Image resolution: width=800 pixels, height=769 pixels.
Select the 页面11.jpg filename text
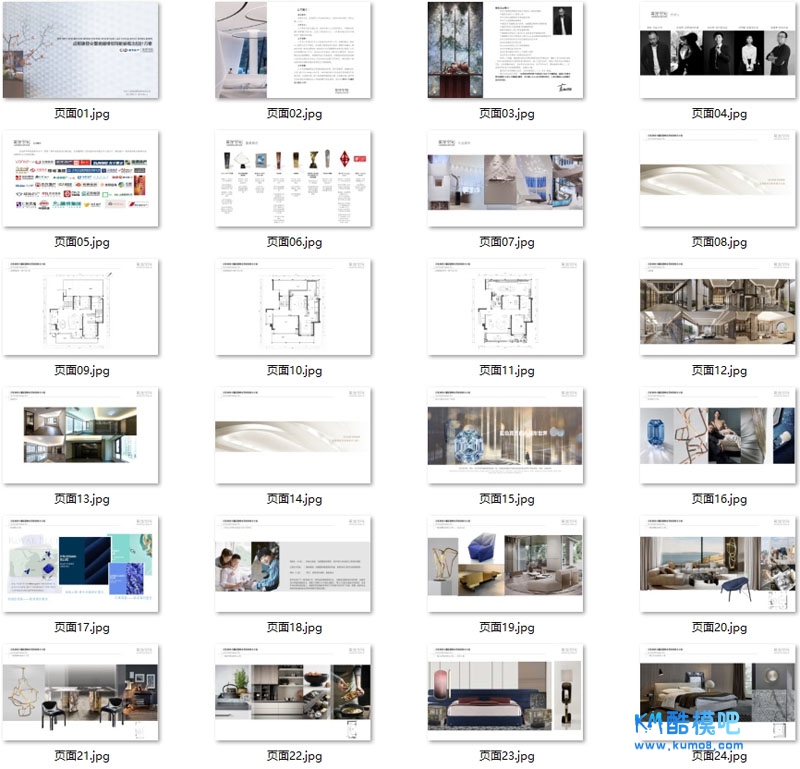tap(506, 371)
